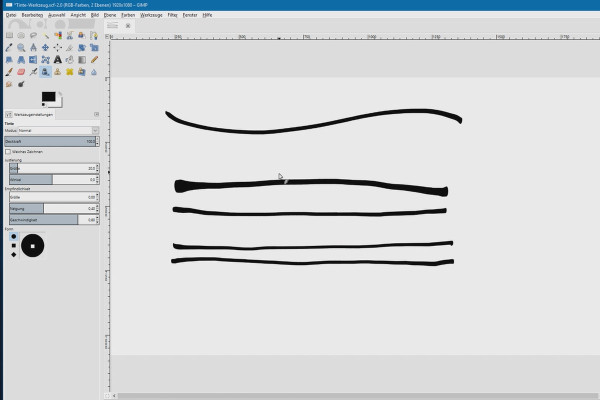Switch to the Werkzeugeinstellungen tab
This screenshot has height=400, width=600.
[x=29, y=114]
